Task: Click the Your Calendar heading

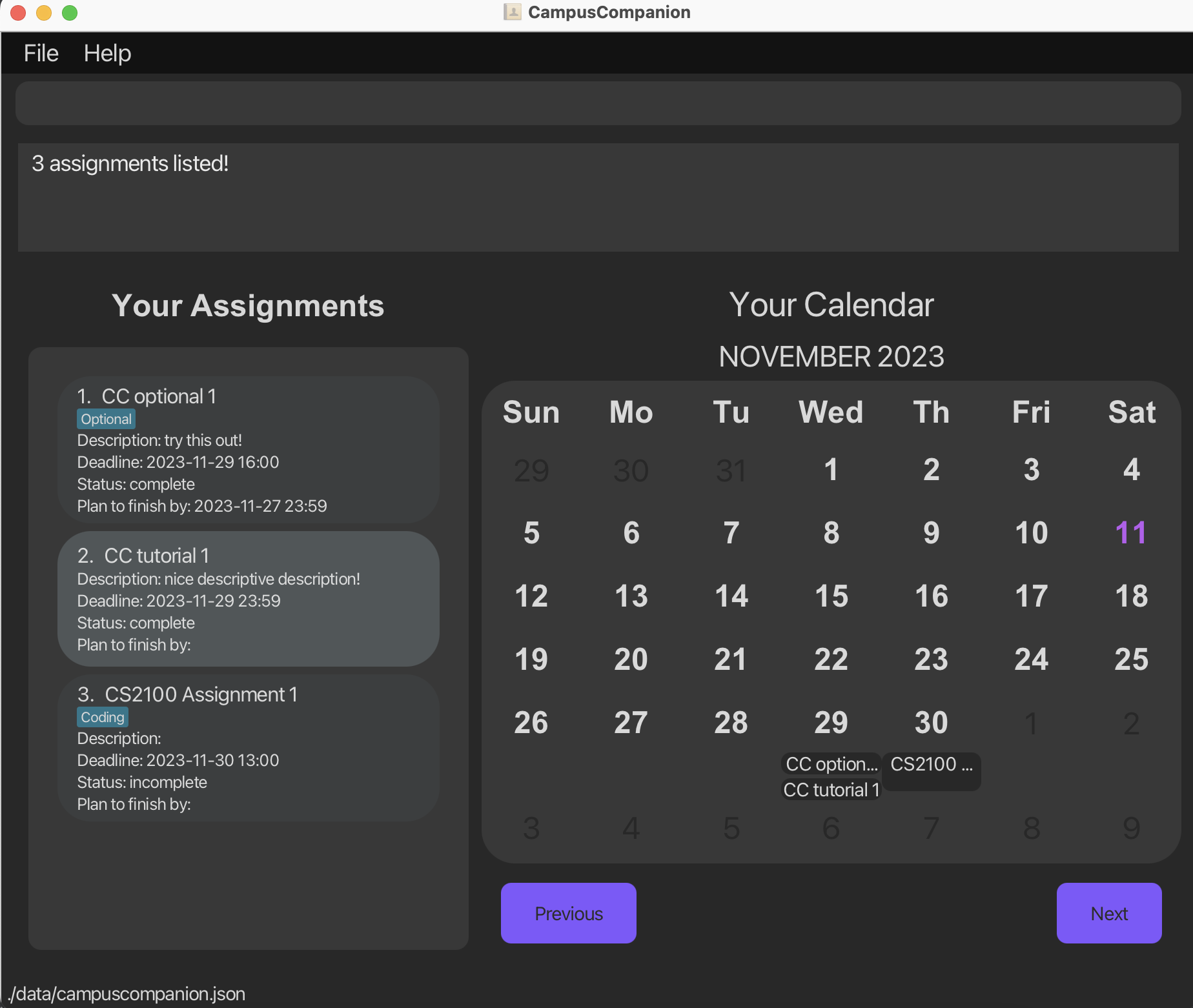Action: (x=831, y=305)
